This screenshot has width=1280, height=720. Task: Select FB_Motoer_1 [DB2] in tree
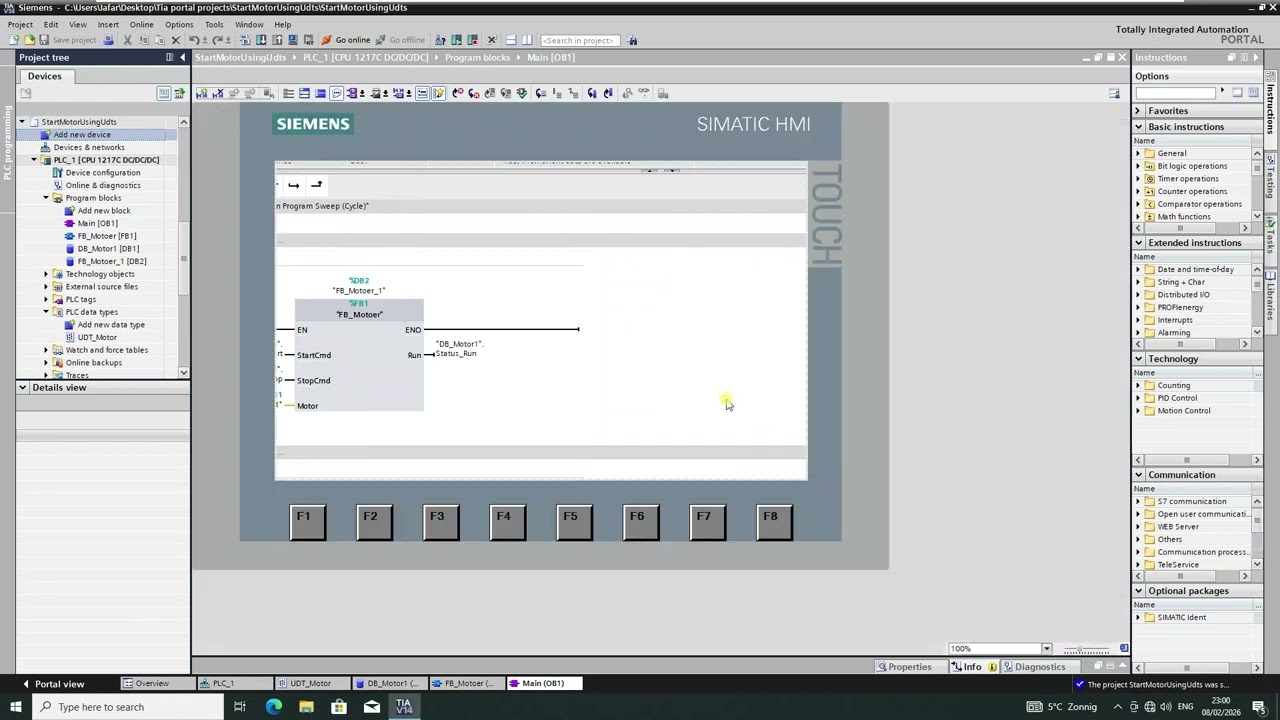112,261
